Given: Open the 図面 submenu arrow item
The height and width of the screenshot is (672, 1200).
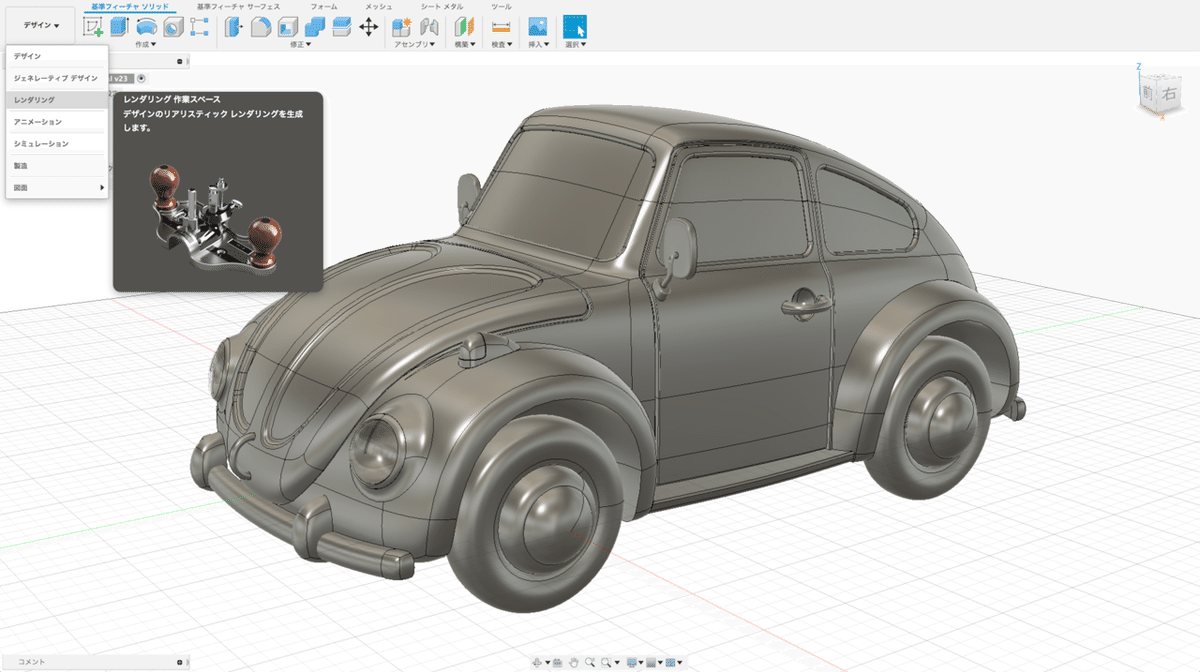Looking at the screenshot, I should (56, 187).
